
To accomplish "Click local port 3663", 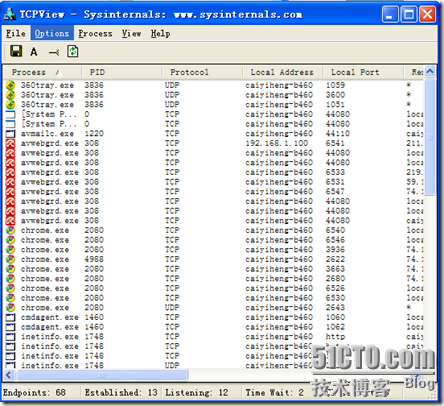I will (x=335, y=269).
